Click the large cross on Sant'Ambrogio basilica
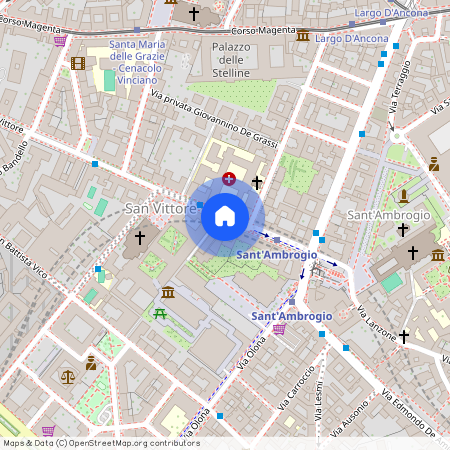Viewport: 450px width, 450px height. point(413,253)
